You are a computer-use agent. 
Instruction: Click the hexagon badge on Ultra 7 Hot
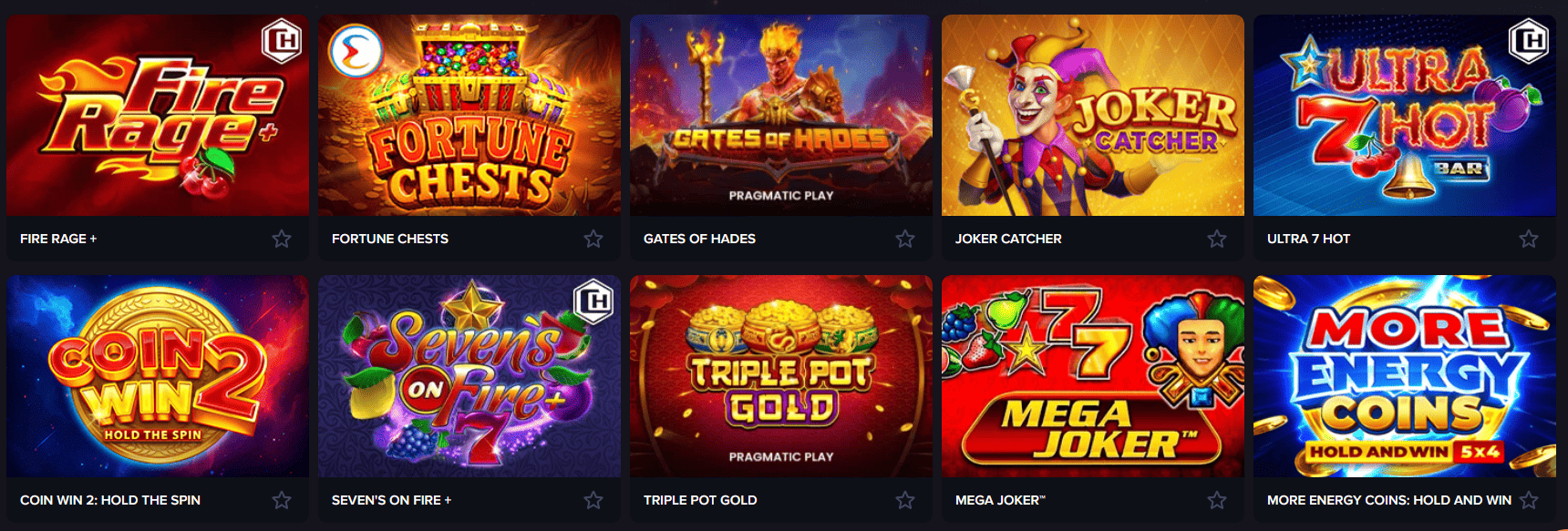(1529, 41)
